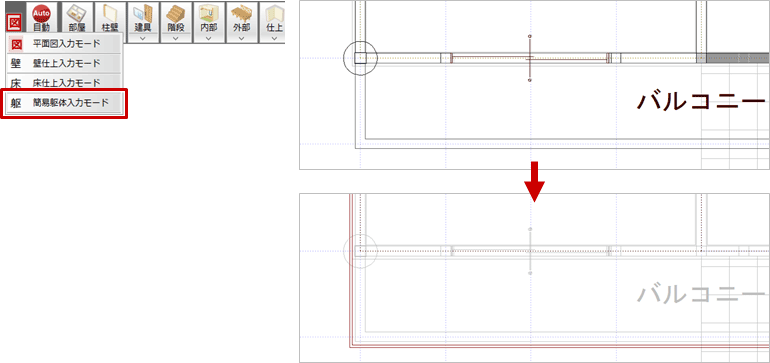Choose 床仕上入力モード from the menu
Viewport: 770px width, 363px height.
(x=64, y=82)
